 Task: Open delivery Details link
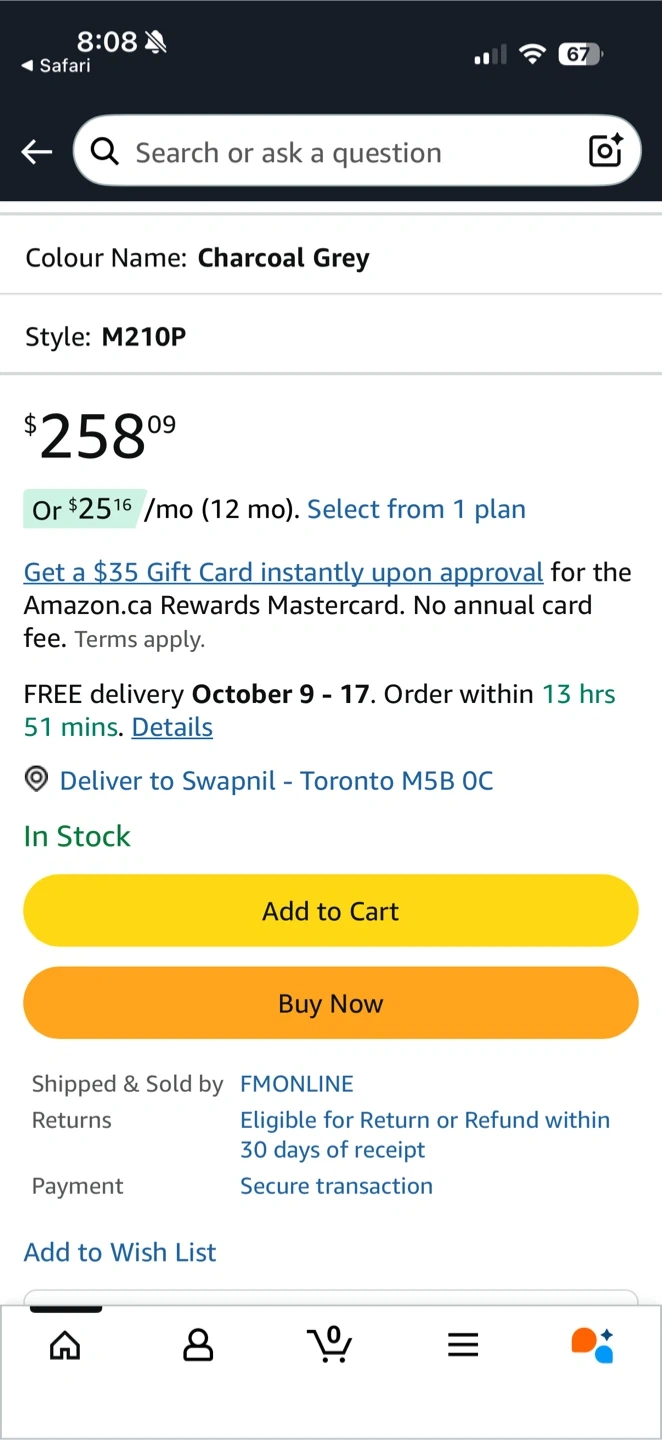172,727
